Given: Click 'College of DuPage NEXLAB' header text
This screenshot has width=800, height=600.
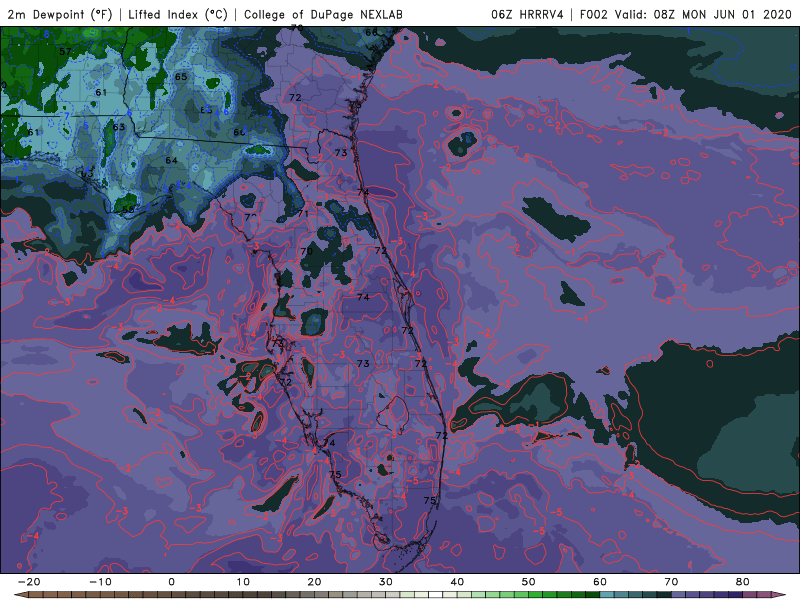Looking at the screenshot, I should coord(323,14).
